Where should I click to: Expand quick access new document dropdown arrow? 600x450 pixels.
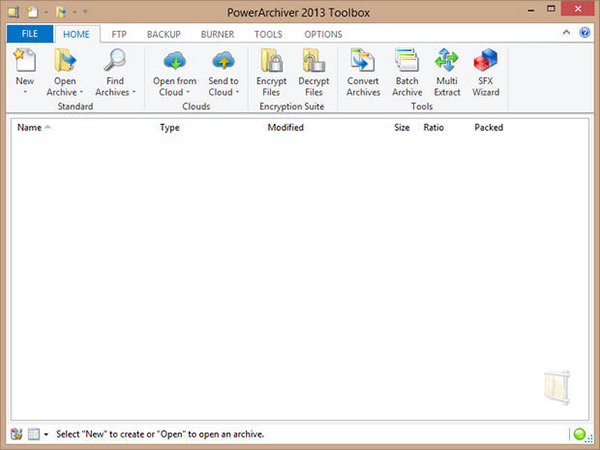pyautogui.click(x=46, y=12)
